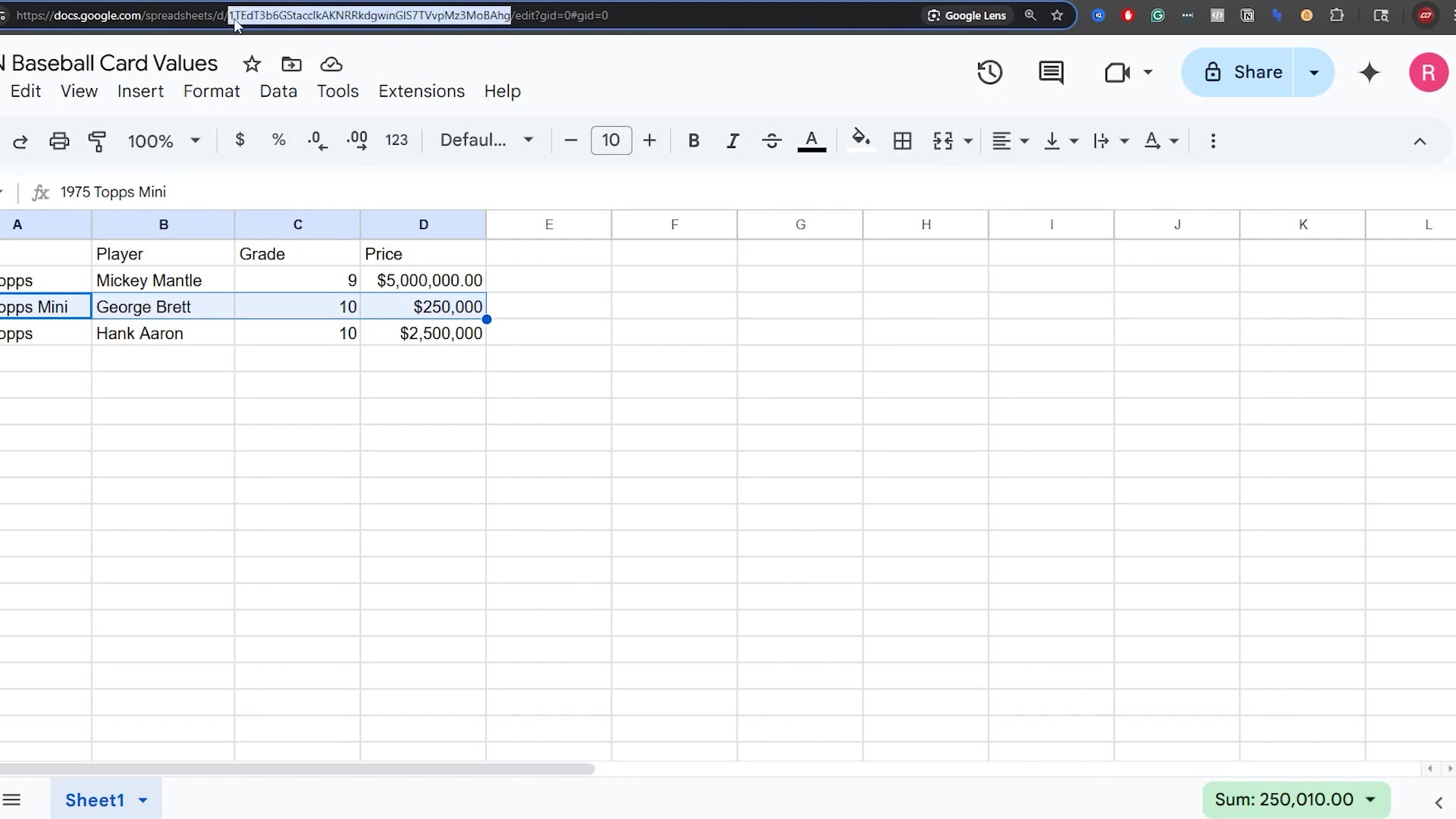Click the paint format roller icon
This screenshot has width=1456, height=819.
97,141
